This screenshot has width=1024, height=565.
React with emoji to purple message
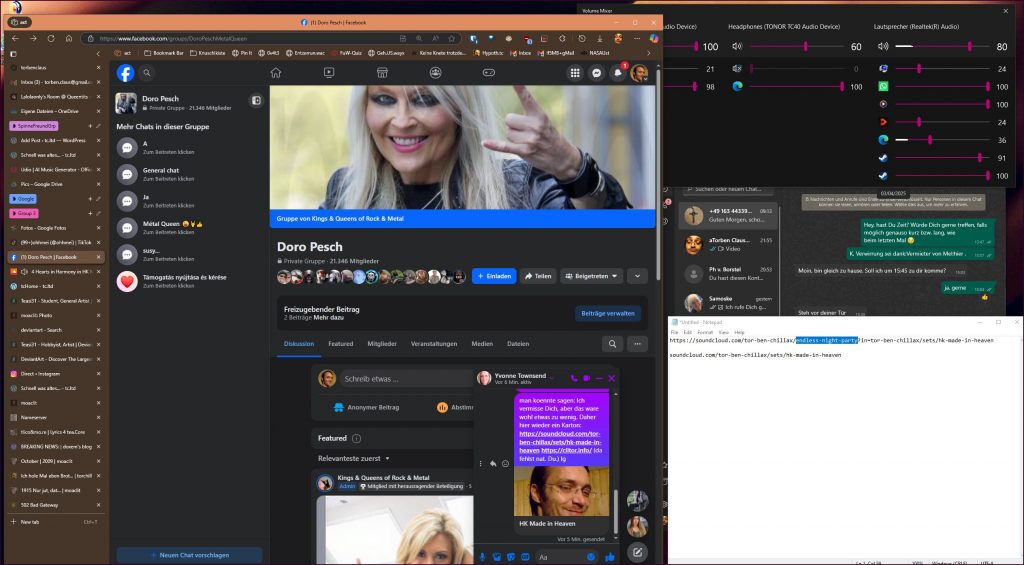click(505, 464)
